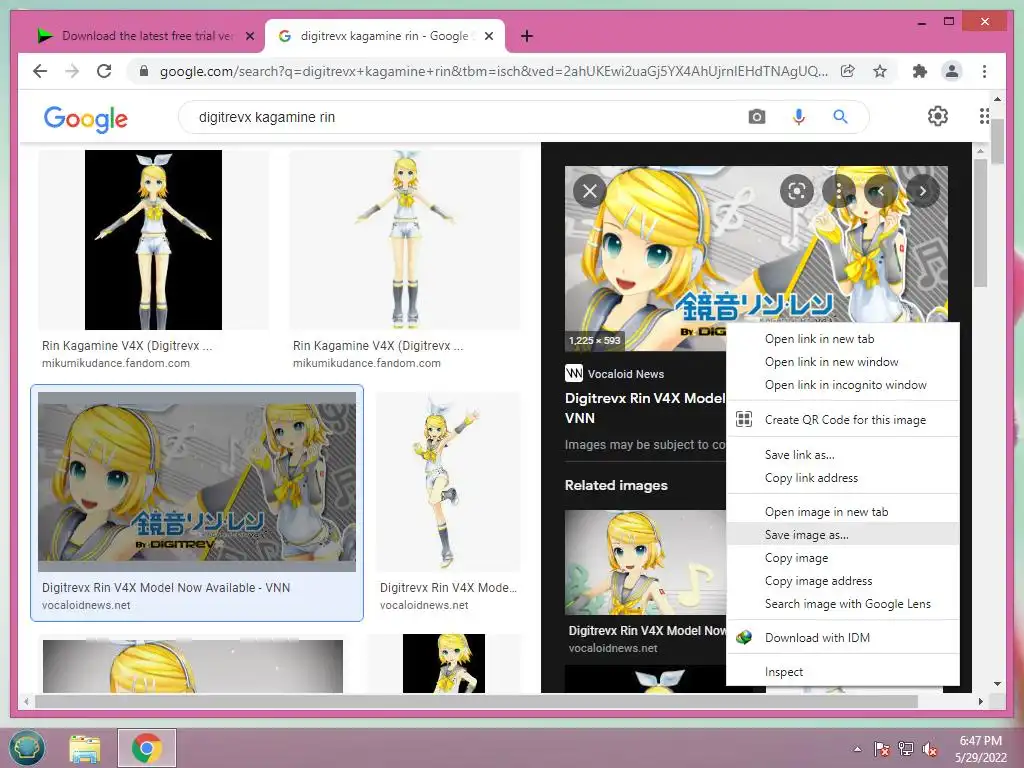1024x768 pixels.
Task: Select 'Open link in new tab'
Action: tap(842, 339)
